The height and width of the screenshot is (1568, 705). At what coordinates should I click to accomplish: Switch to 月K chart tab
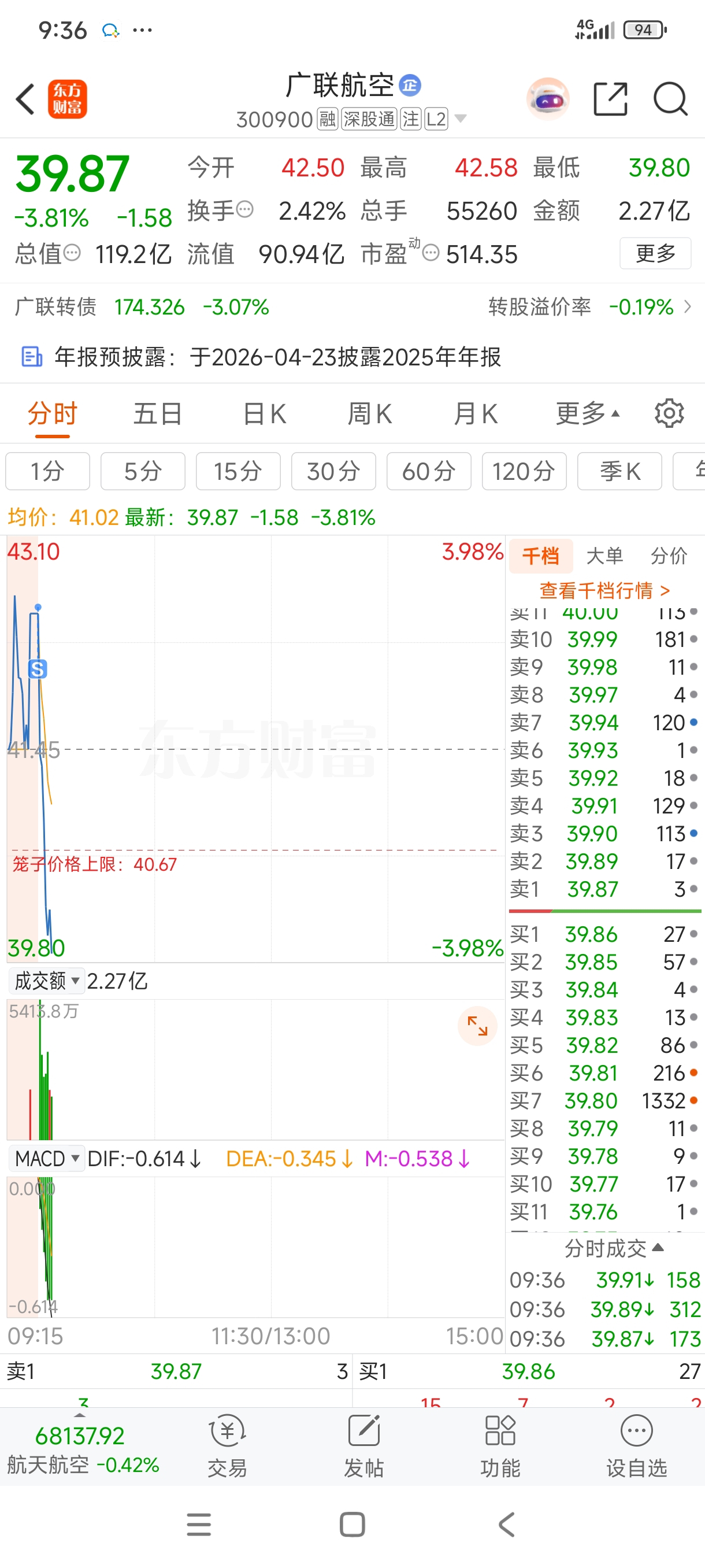[x=475, y=414]
